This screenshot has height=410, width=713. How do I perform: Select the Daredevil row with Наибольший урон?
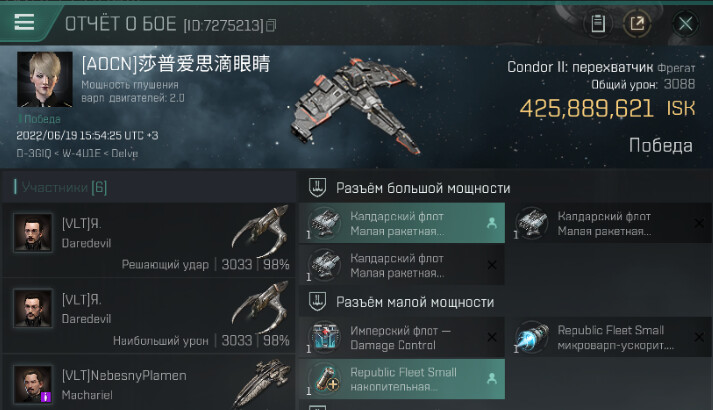tap(149, 316)
